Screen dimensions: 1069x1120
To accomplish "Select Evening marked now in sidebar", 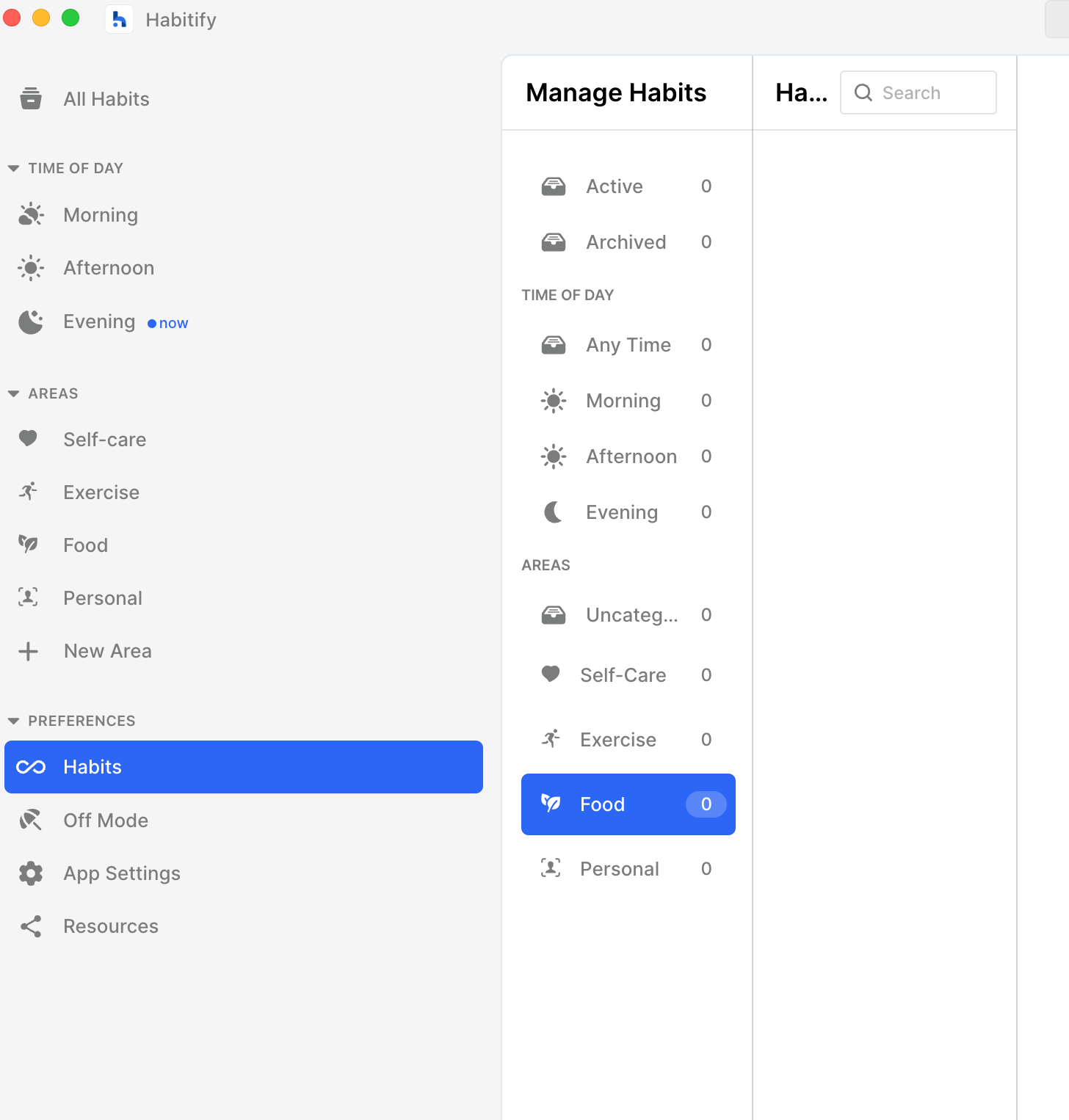I will [244, 321].
